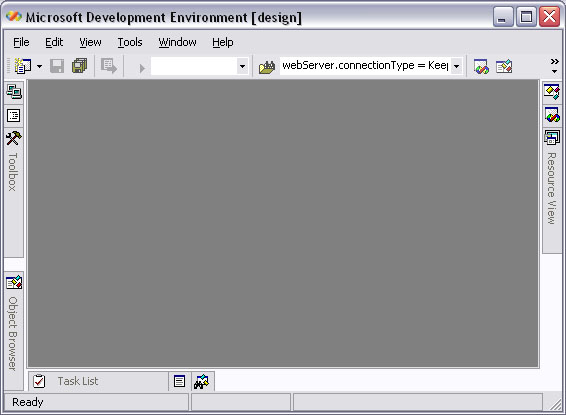Image resolution: width=566 pixels, height=415 pixels.
Task: Open the Find Results binoculars tab icon
Action: 202,381
